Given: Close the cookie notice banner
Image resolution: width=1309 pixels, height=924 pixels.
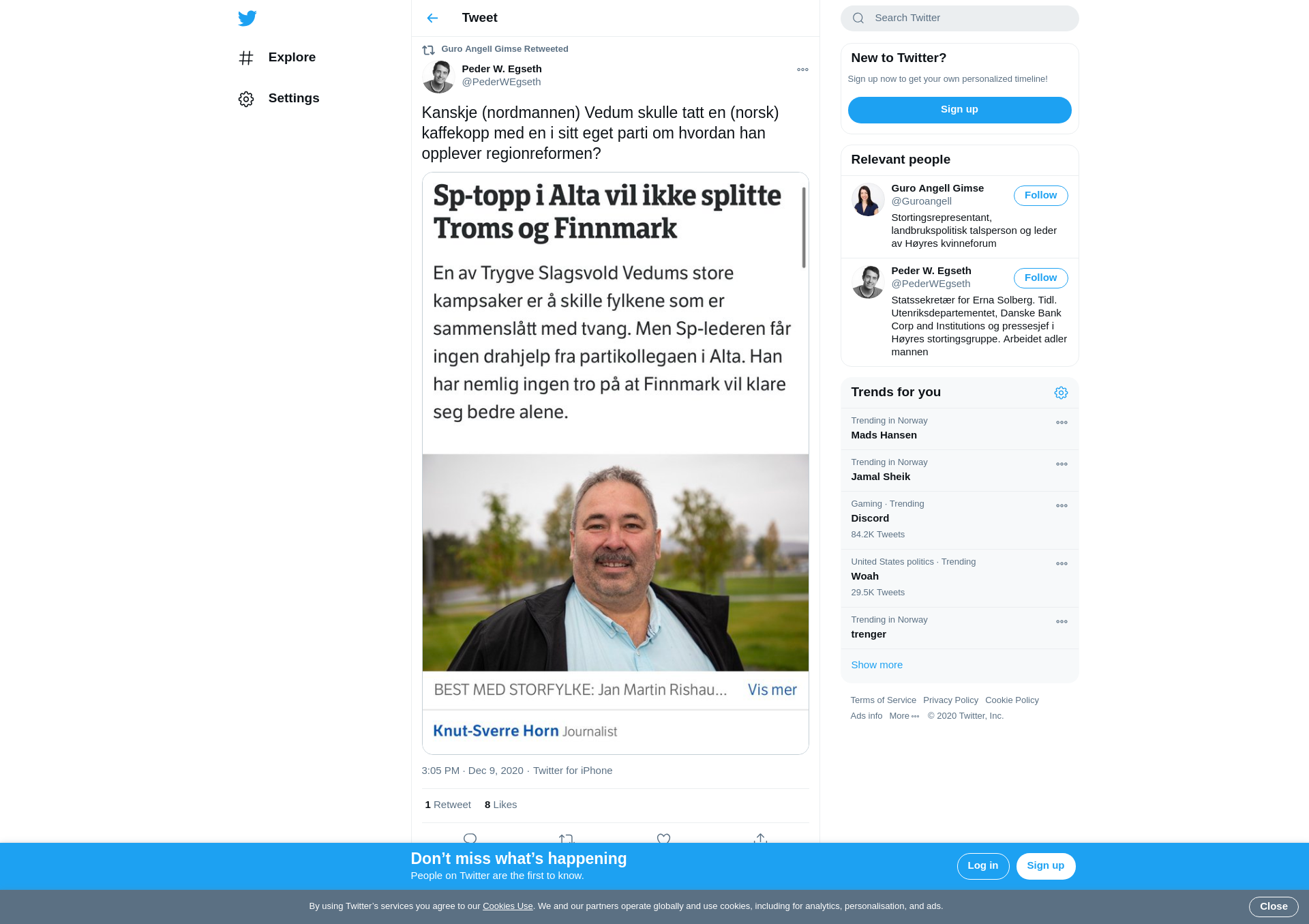Looking at the screenshot, I should (x=1274, y=907).
